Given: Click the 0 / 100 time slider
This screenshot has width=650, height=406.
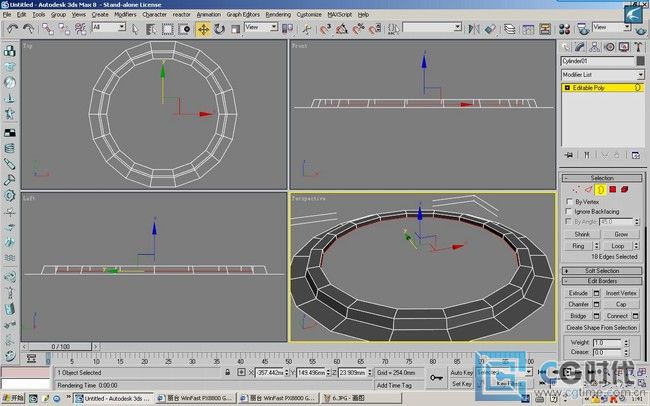Looking at the screenshot, I should [x=61, y=346].
